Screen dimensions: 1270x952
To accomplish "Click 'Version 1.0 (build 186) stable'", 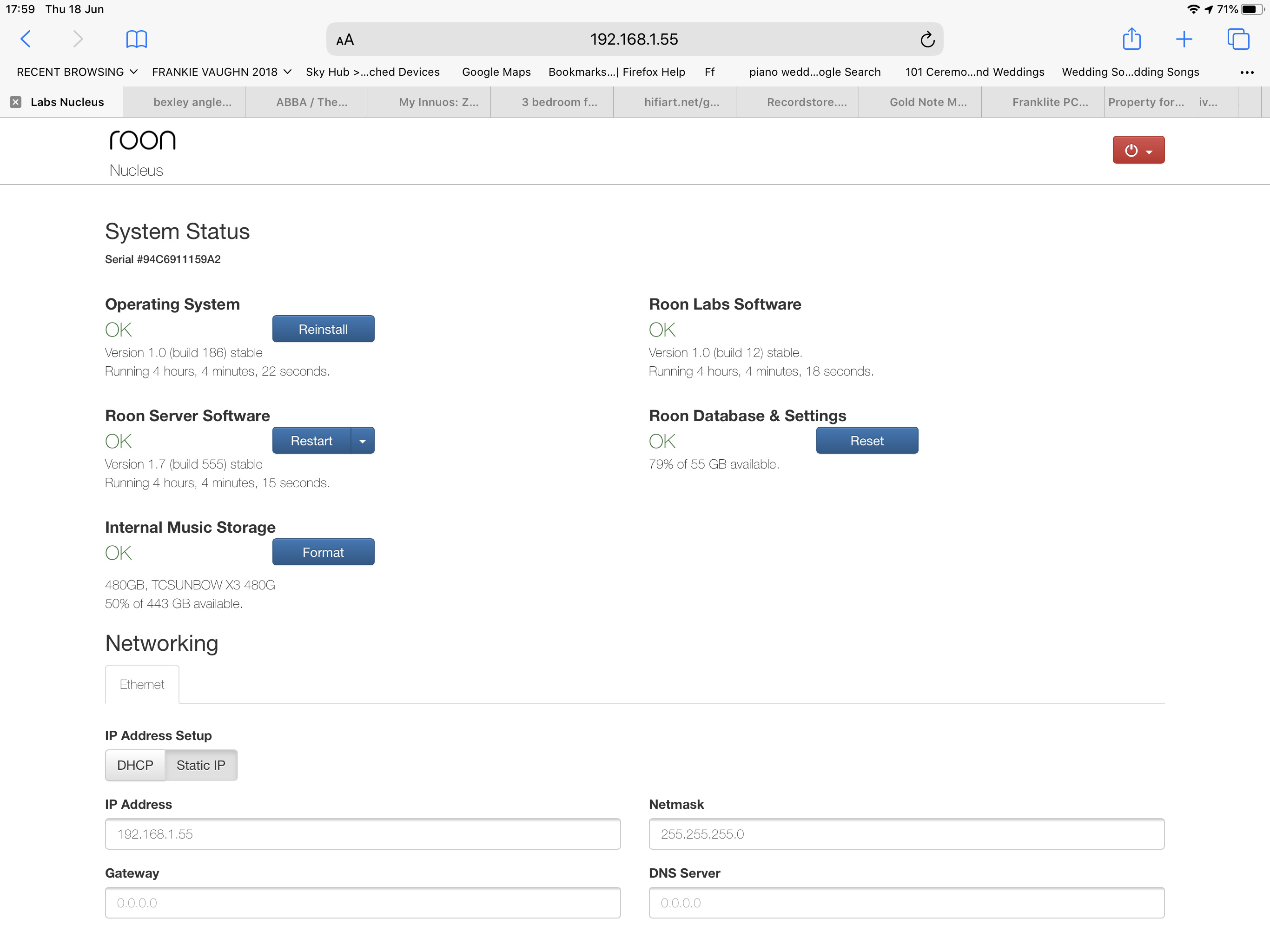I will [184, 352].
